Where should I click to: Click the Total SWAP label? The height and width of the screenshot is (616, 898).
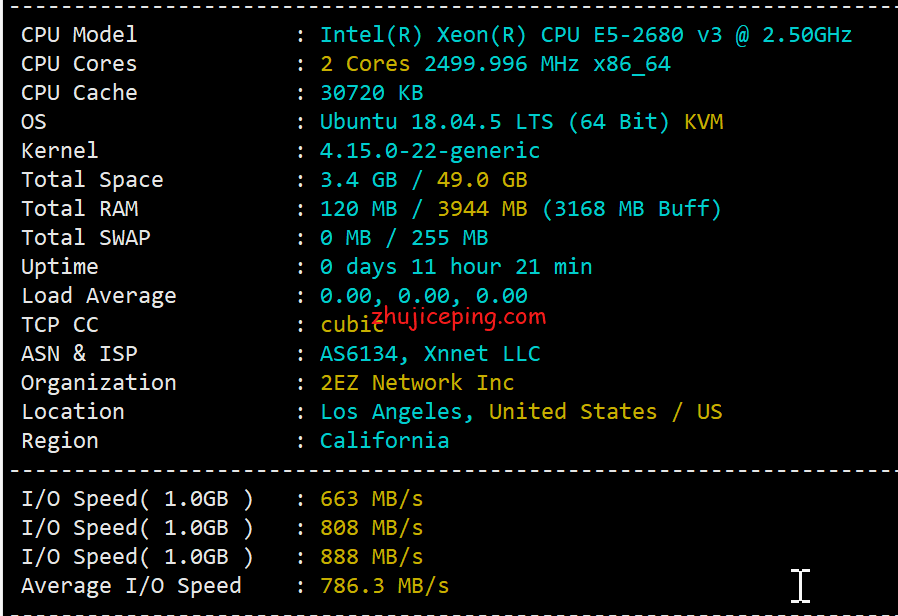pyautogui.click(x=86, y=238)
